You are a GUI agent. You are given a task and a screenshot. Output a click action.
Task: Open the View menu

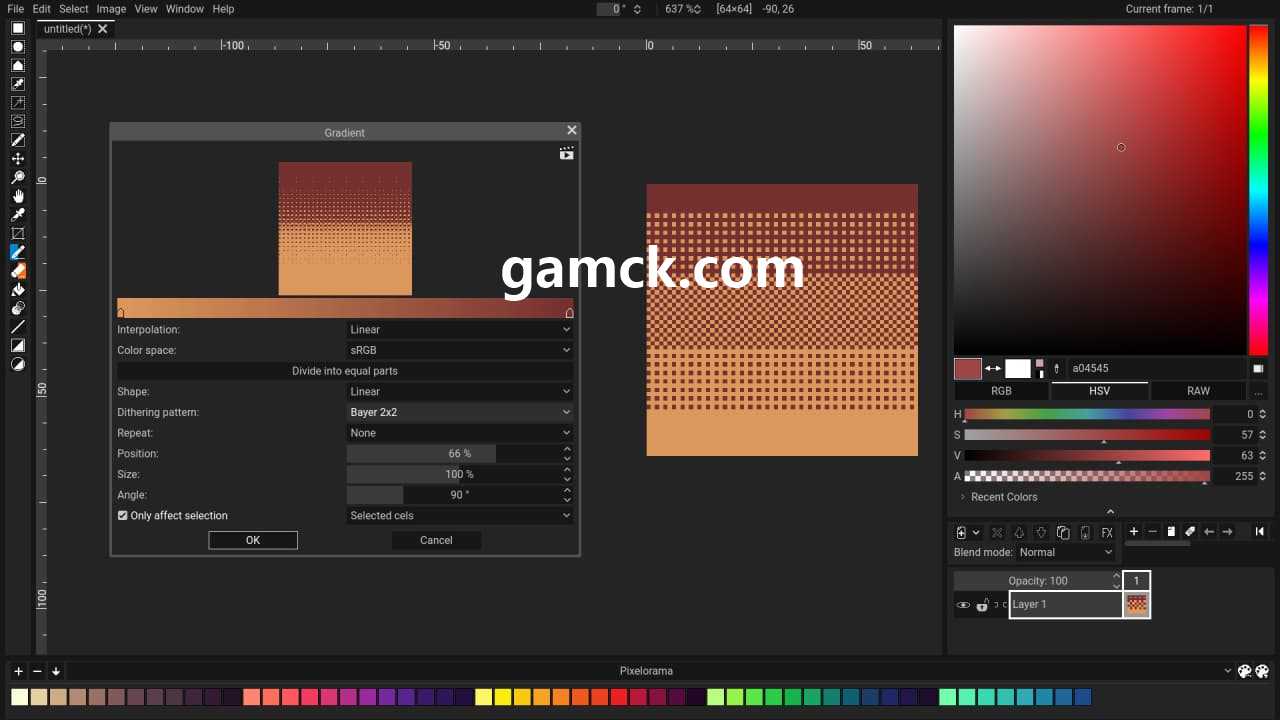point(146,9)
